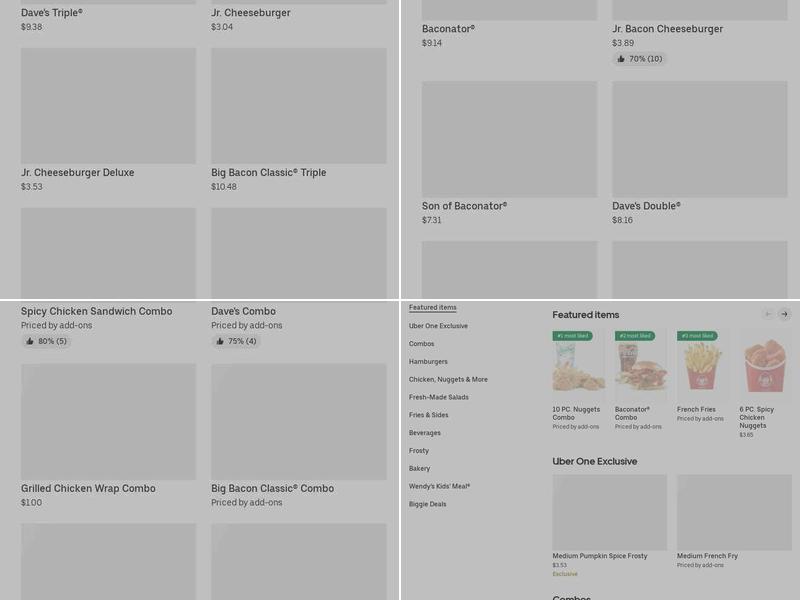800x600 pixels.
Task: Open Son of Baconator image
Action: click(x=509, y=139)
